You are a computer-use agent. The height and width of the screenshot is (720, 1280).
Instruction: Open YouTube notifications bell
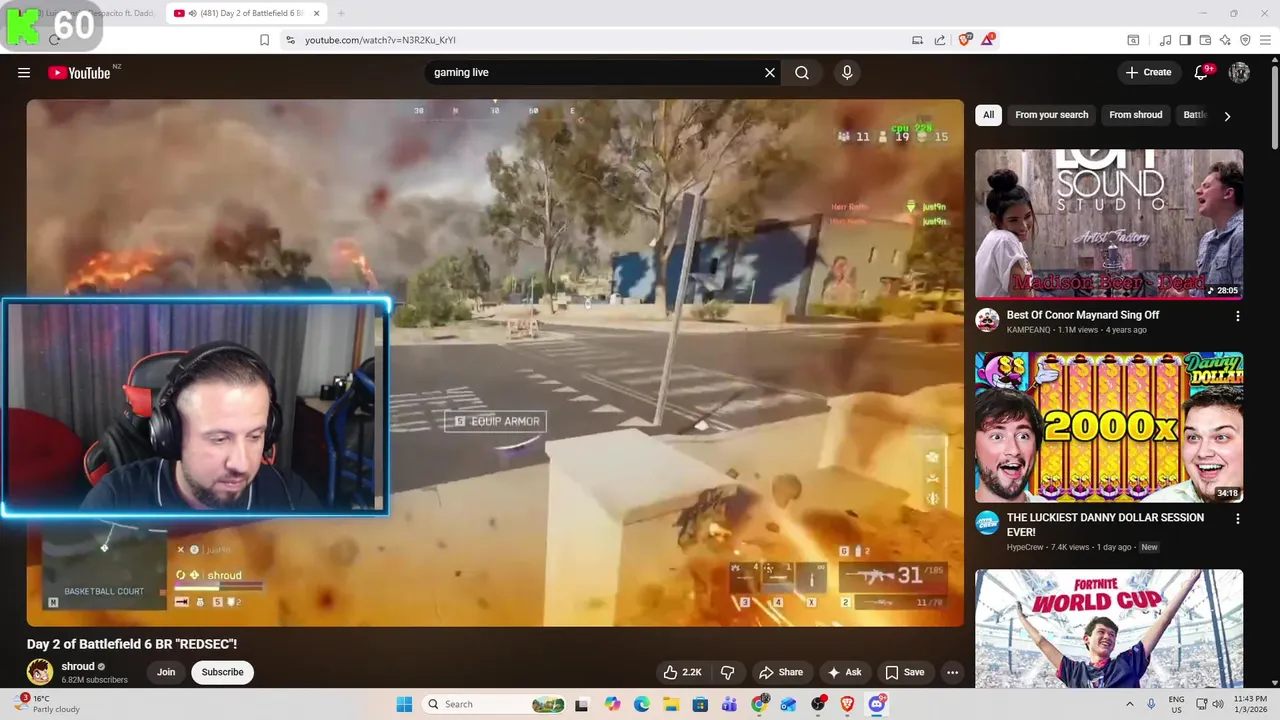1202,72
